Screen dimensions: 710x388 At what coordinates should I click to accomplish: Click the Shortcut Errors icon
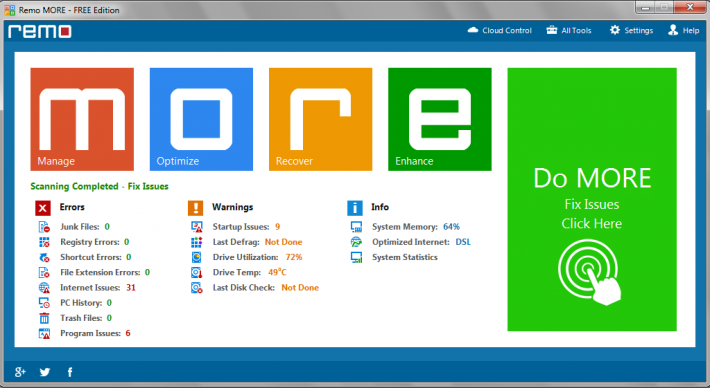(x=44, y=257)
